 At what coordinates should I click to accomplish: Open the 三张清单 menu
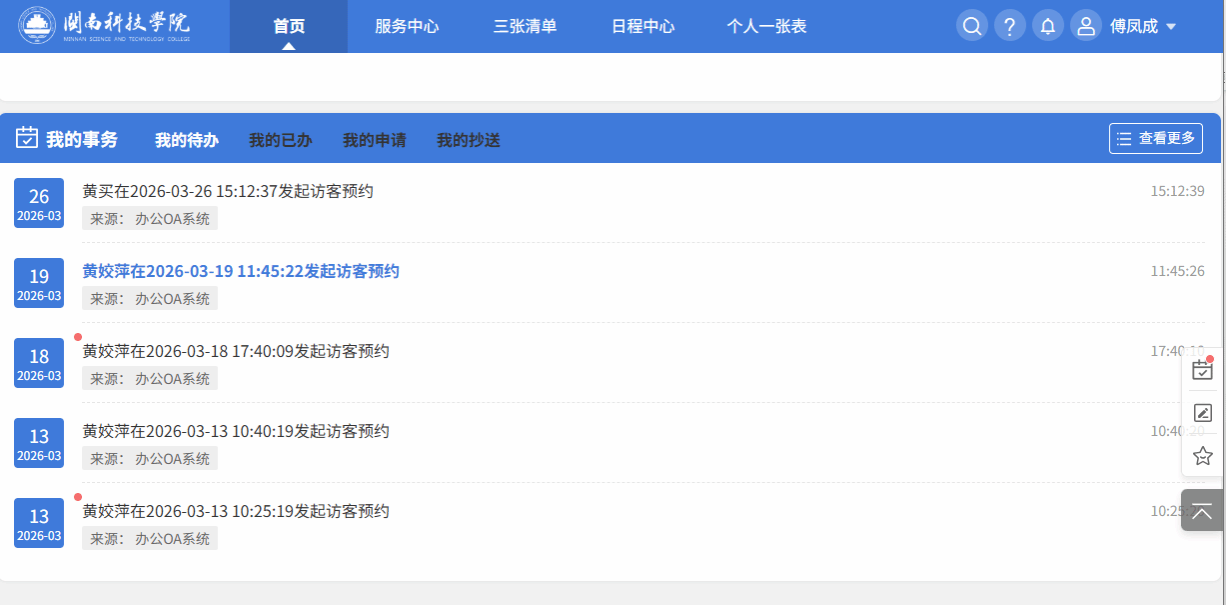tap(525, 26)
